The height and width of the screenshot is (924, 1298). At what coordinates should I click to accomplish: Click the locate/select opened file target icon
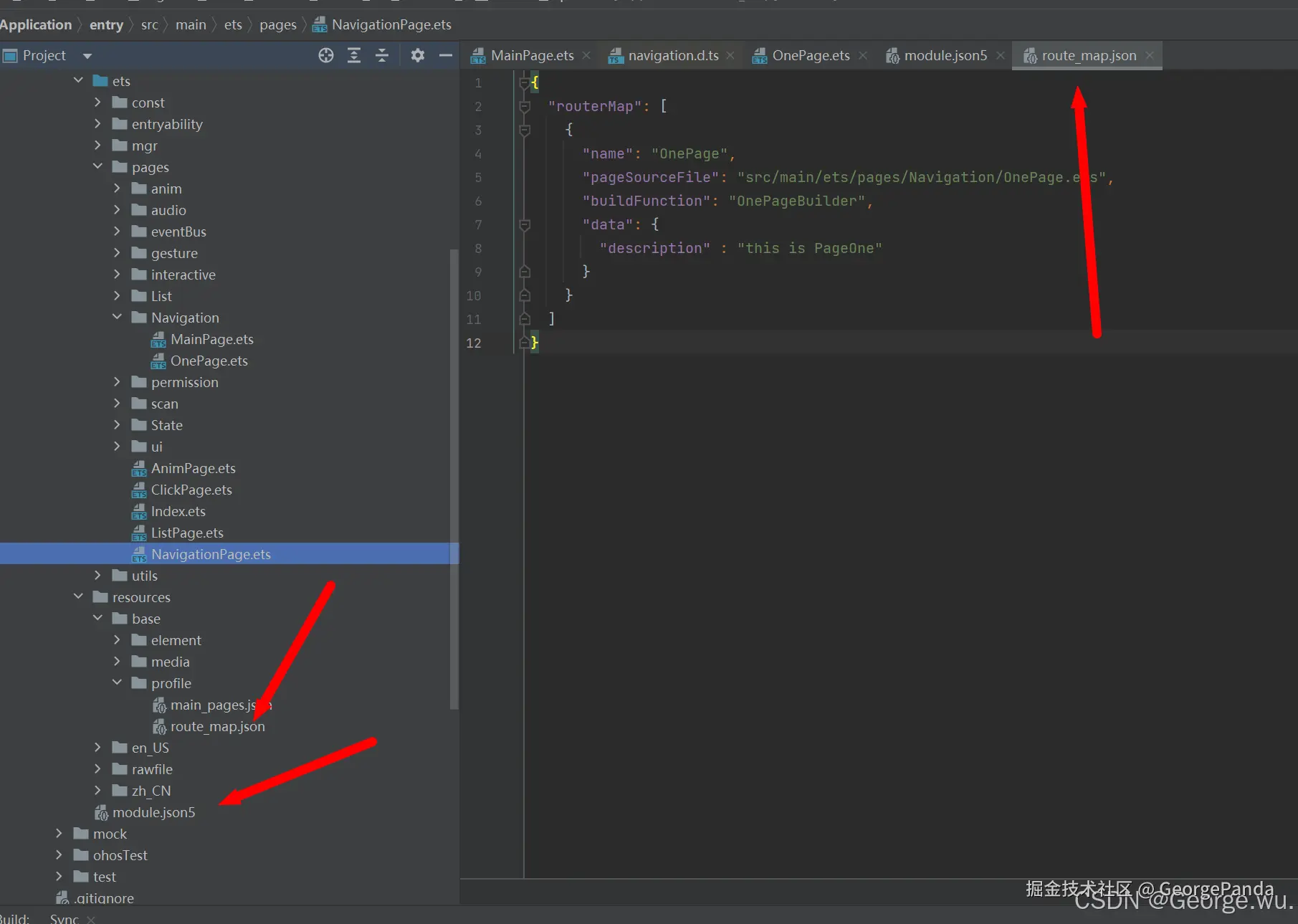coord(326,55)
